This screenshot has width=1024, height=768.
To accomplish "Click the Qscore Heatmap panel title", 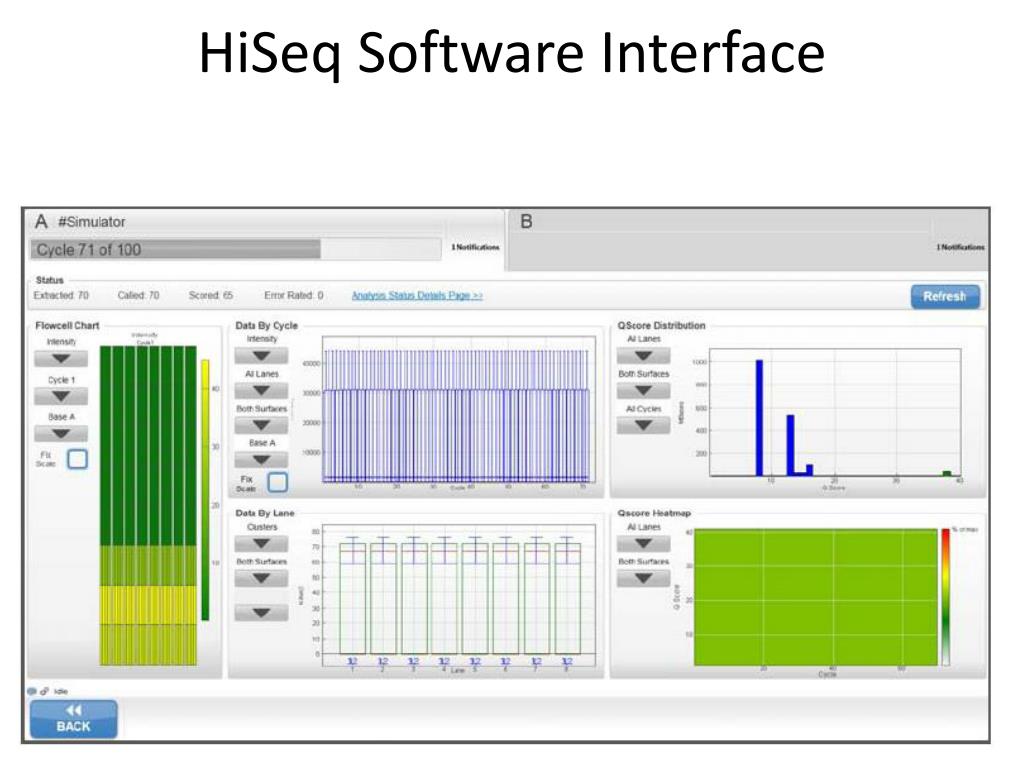I will (654, 513).
